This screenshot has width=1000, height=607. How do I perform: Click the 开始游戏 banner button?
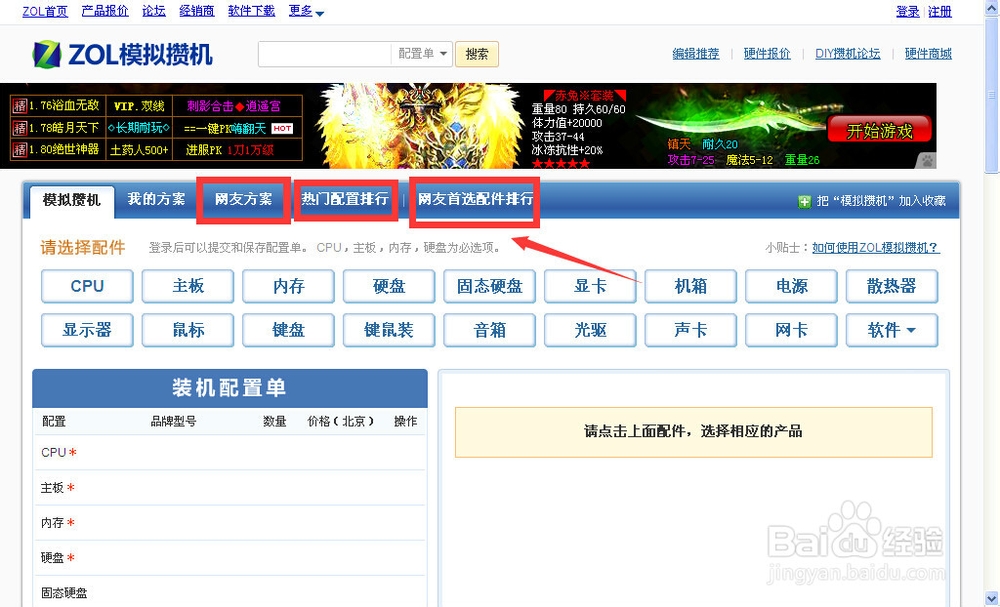tap(879, 130)
